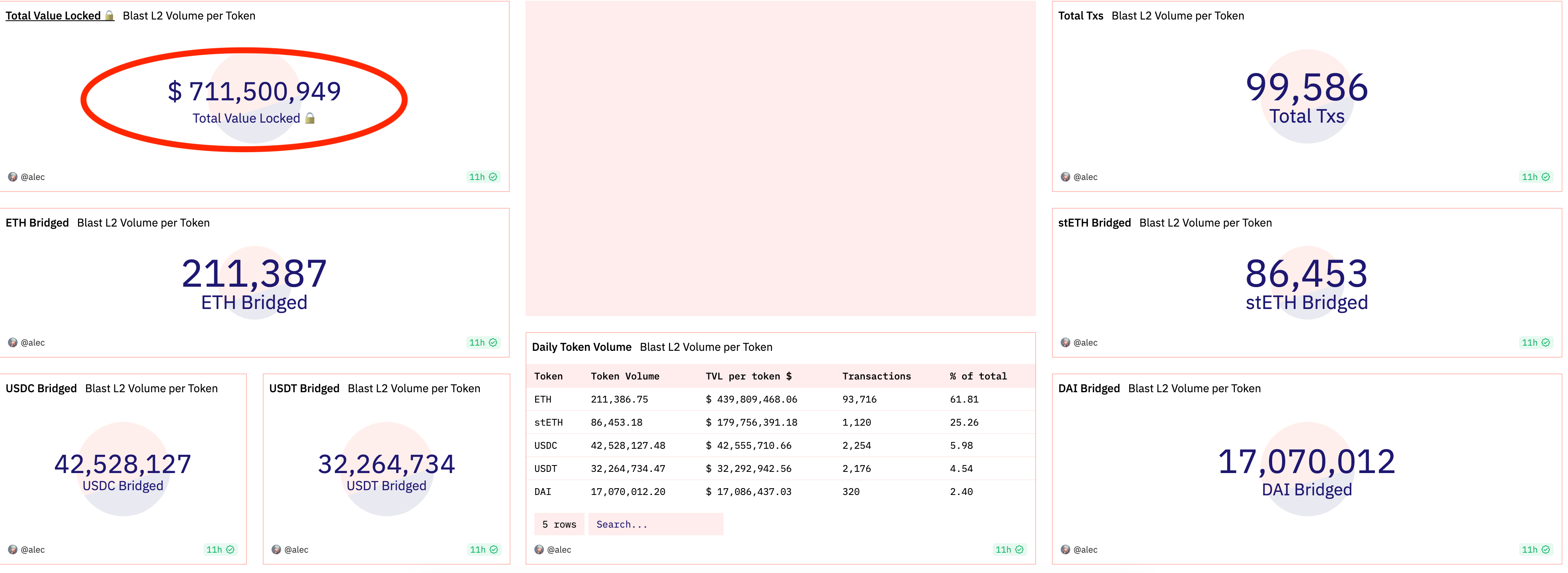Sort by Transactions column header
The height and width of the screenshot is (573, 1568).
click(x=876, y=376)
